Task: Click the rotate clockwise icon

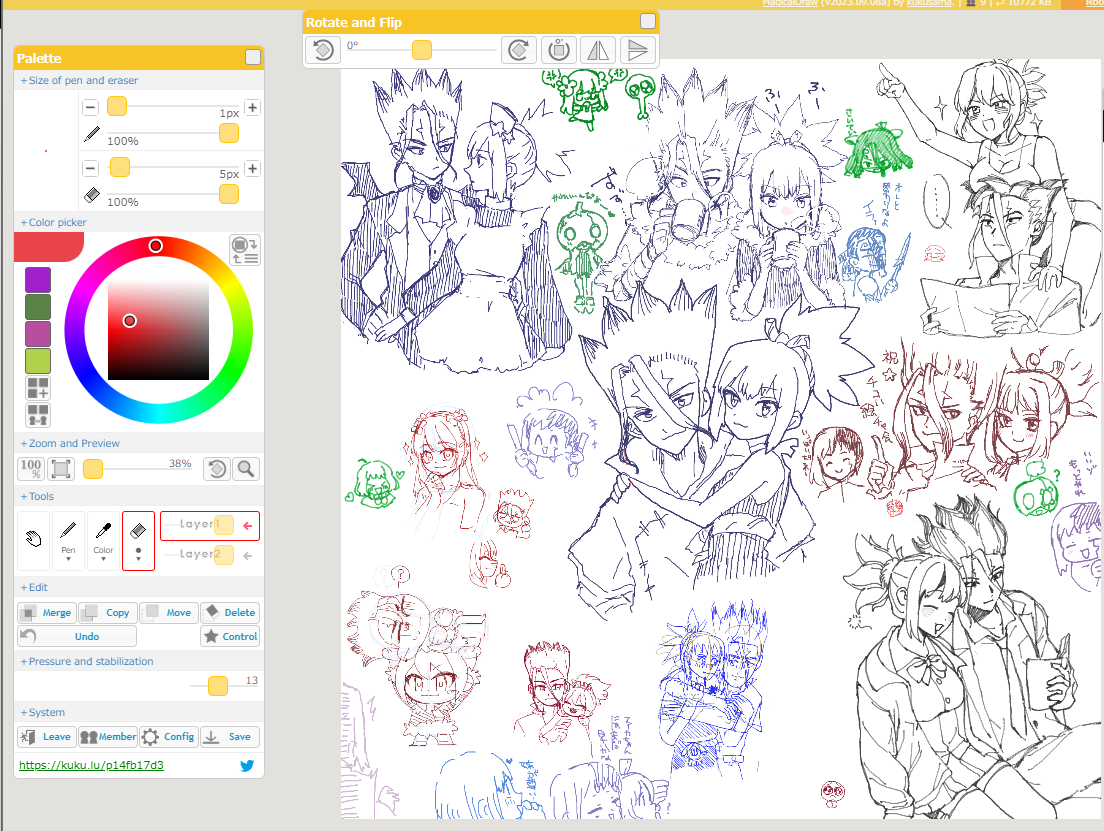Action: (519, 50)
